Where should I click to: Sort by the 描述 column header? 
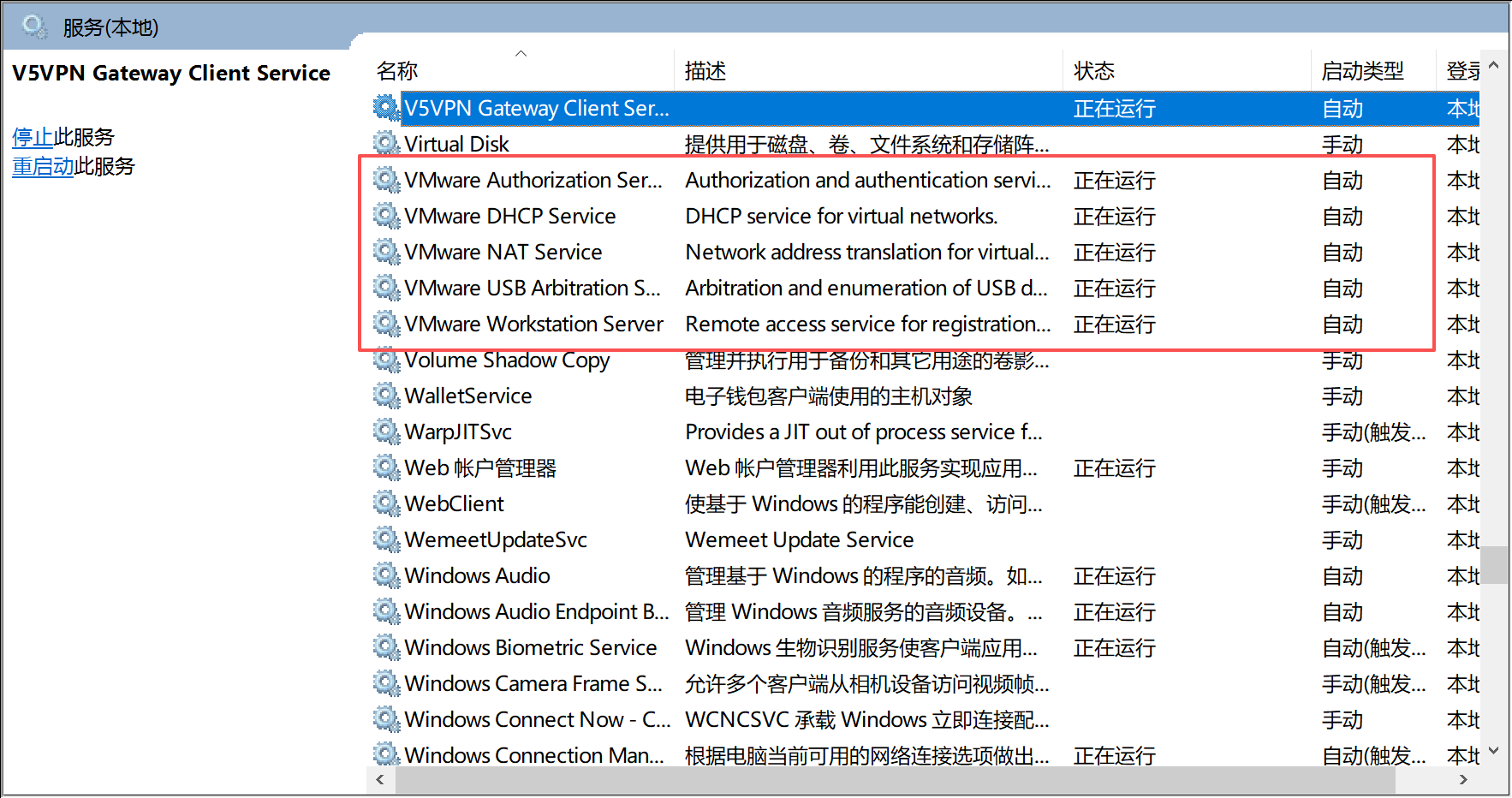[x=705, y=71]
